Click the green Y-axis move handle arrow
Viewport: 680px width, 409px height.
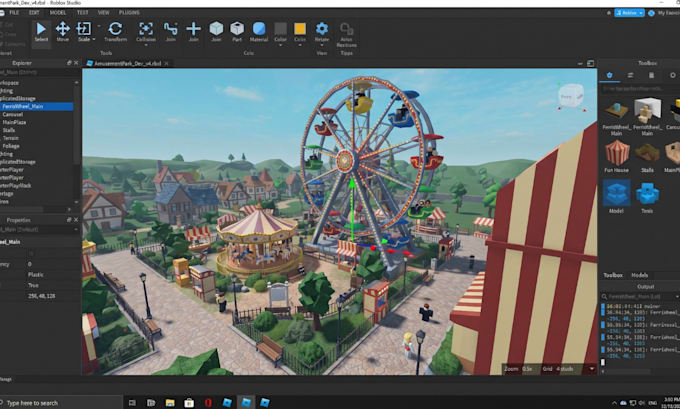352,183
